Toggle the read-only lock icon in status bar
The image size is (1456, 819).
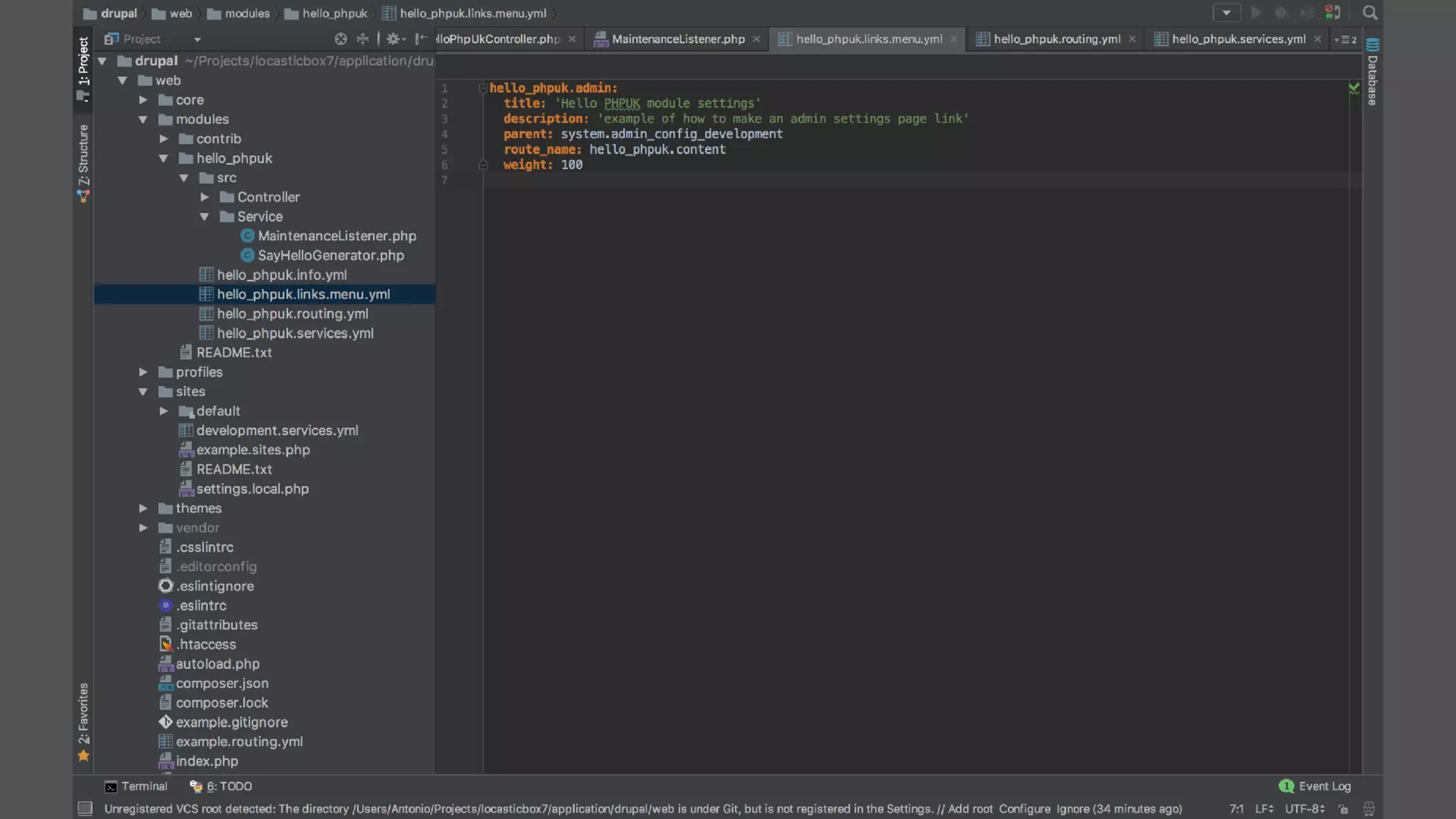[1343, 809]
